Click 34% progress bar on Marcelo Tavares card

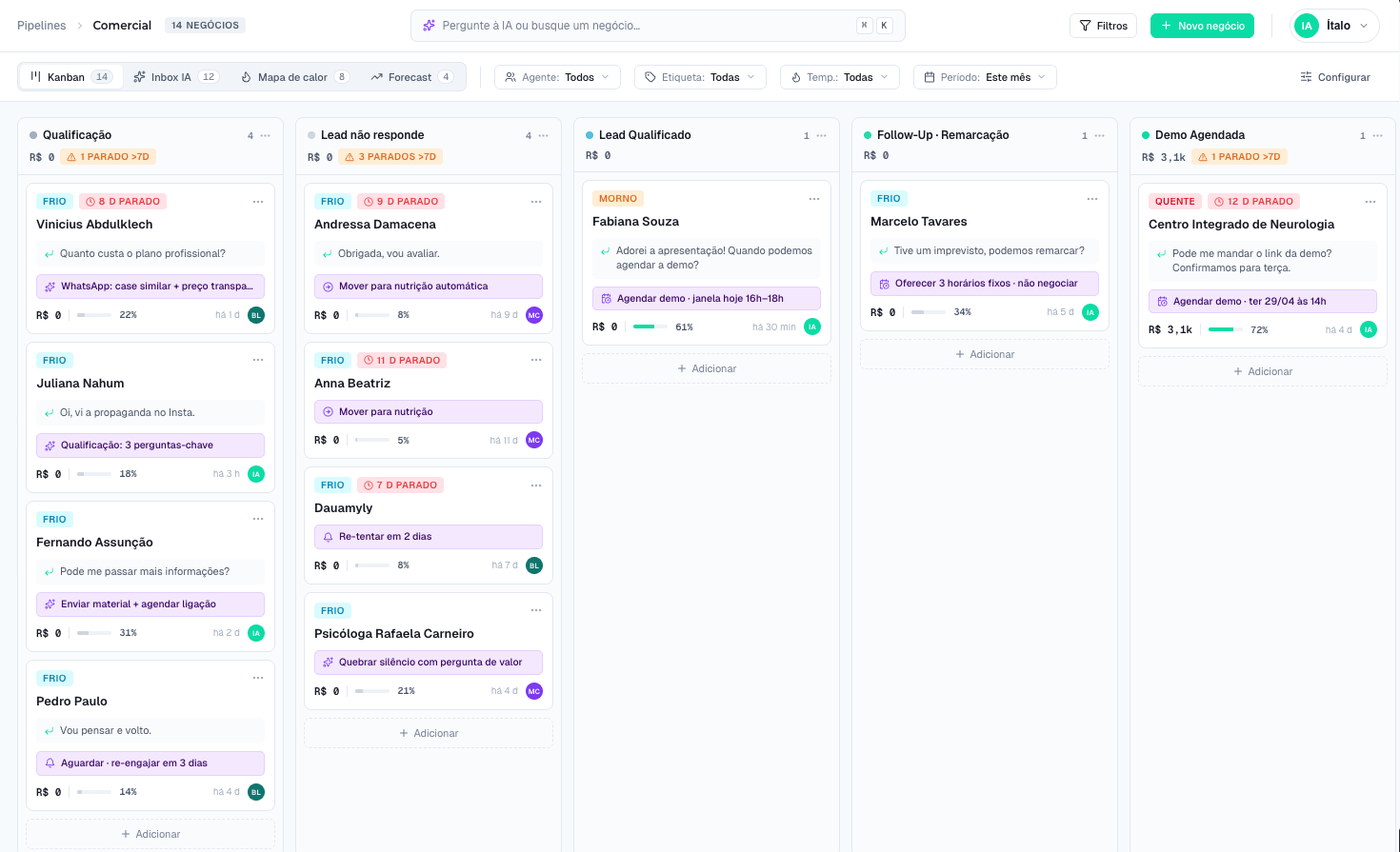click(929, 312)
